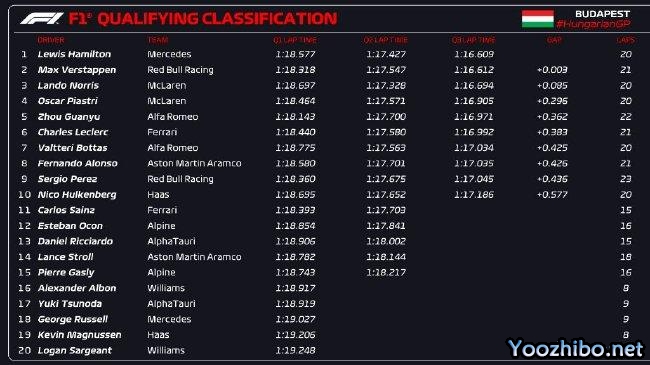Click Carlos Sainz in row 11
The width and height of the screenshot is (650, 365).
[66, 210]
